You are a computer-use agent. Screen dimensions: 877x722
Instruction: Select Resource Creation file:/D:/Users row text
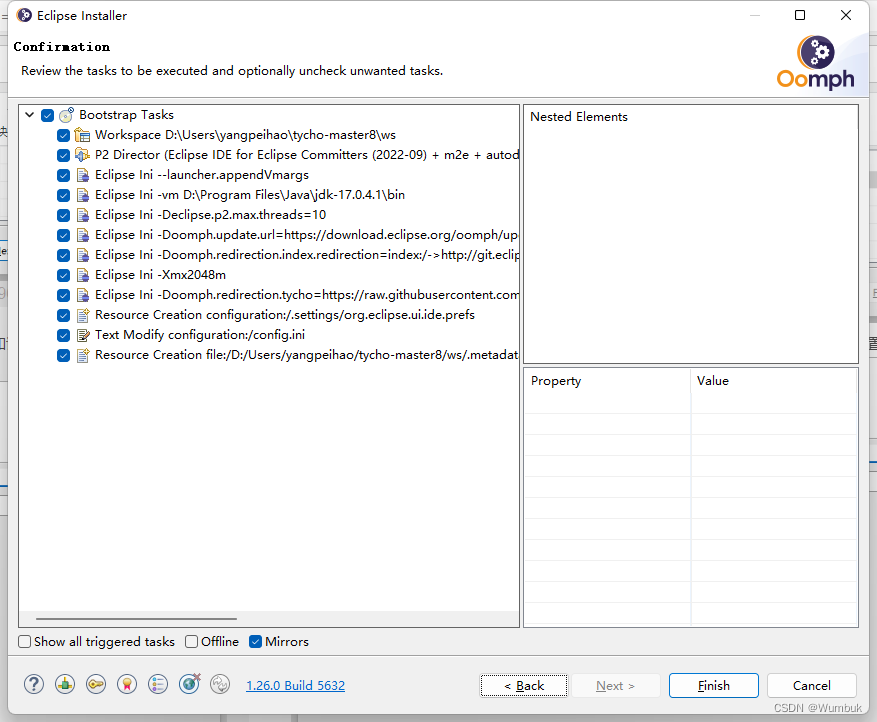[307, 355]
